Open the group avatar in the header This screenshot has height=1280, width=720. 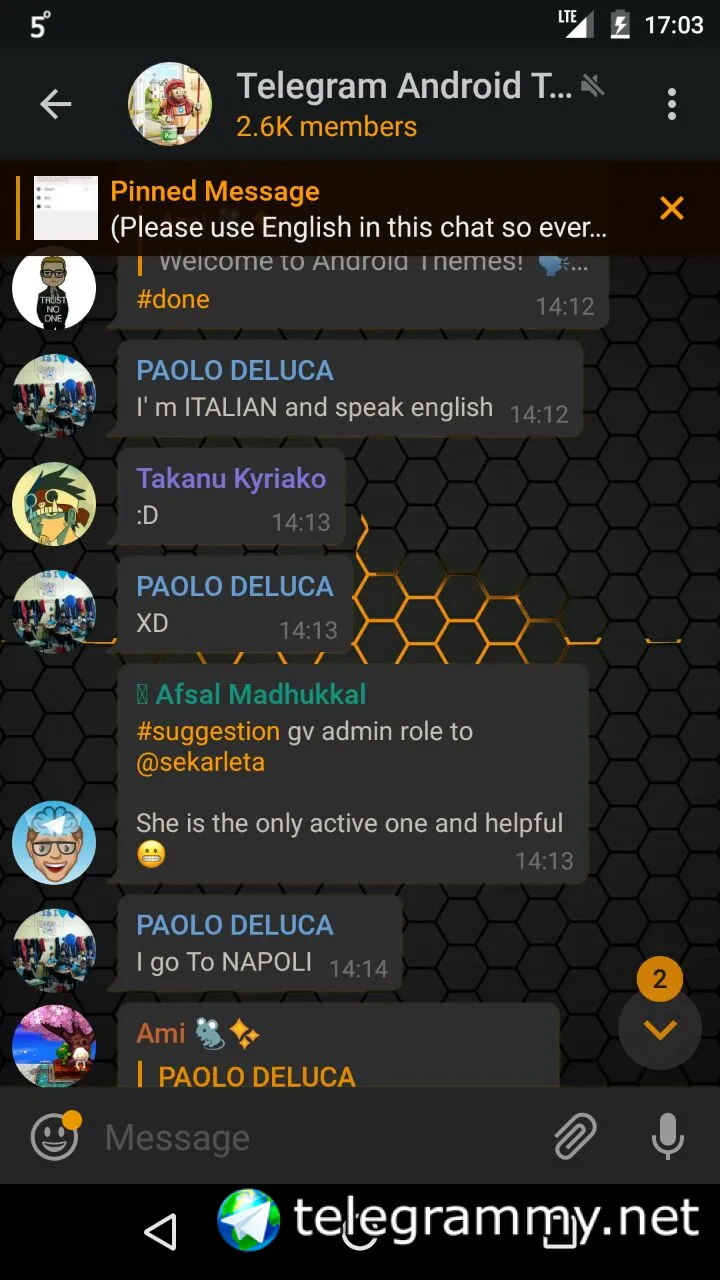(170, 104)
